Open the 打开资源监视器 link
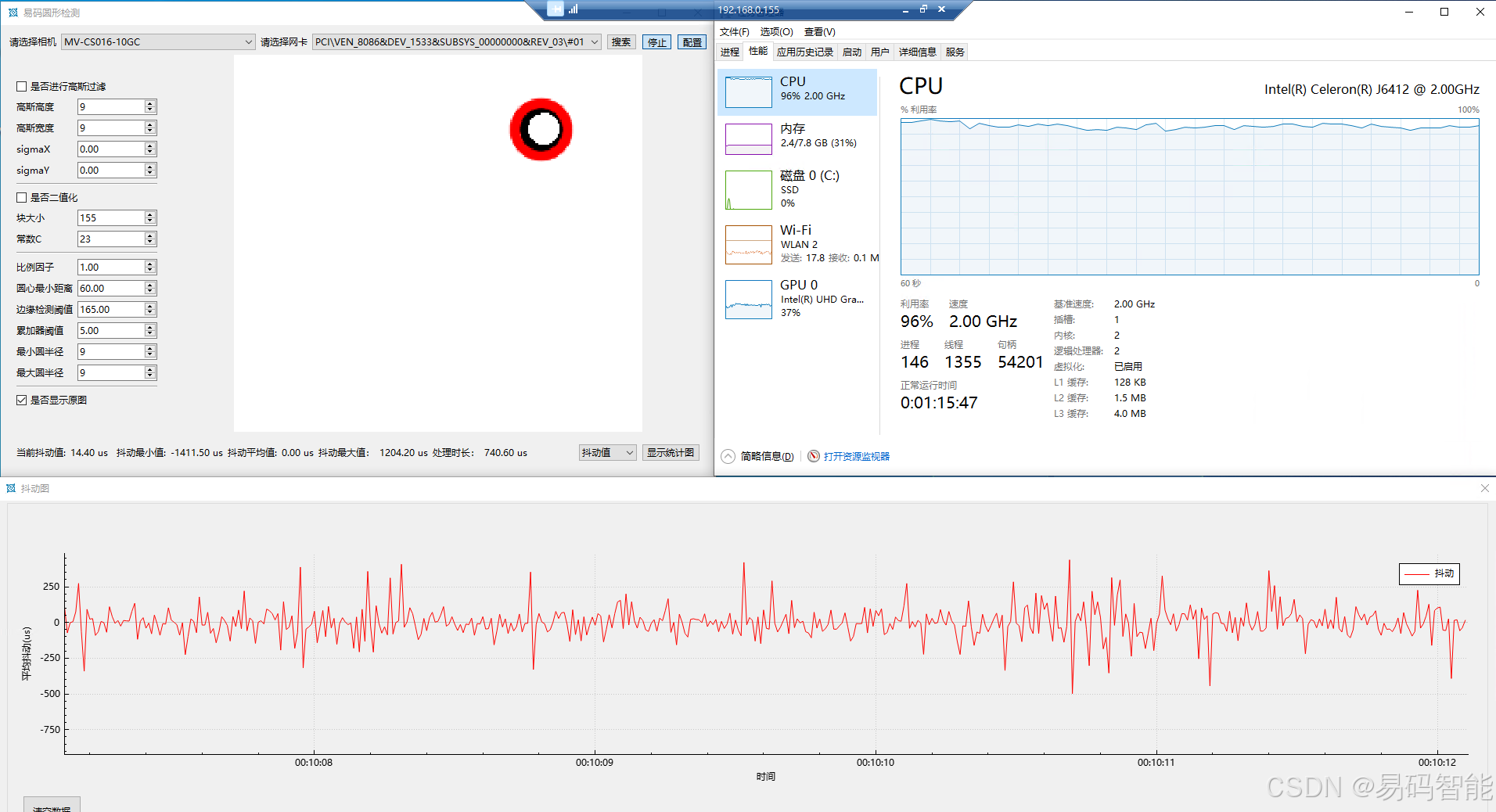 coord(856,456)
